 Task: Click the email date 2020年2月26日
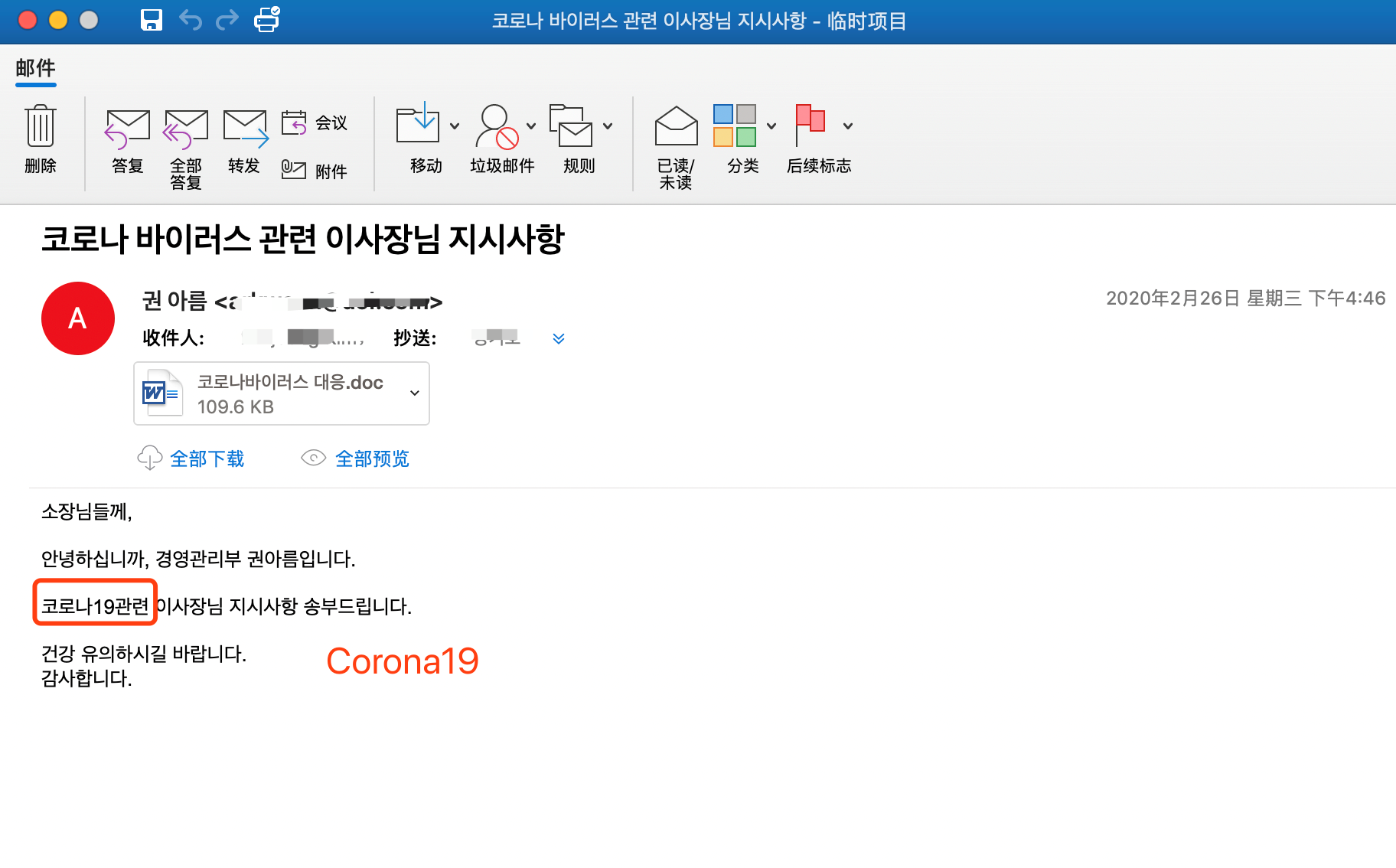click(x=1173, y=299)
